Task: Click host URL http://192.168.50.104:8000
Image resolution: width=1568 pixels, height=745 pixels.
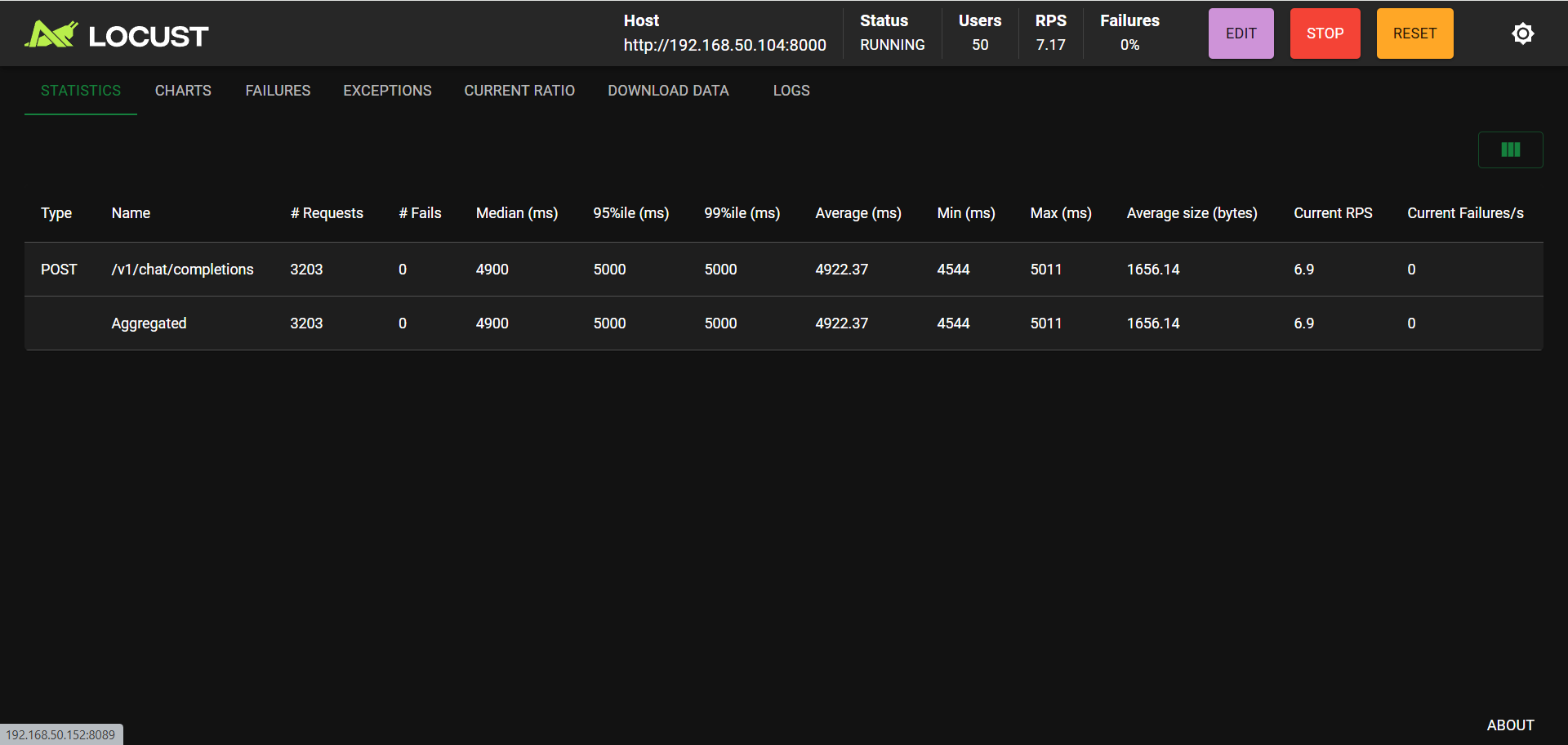Action: coord(724,45)
